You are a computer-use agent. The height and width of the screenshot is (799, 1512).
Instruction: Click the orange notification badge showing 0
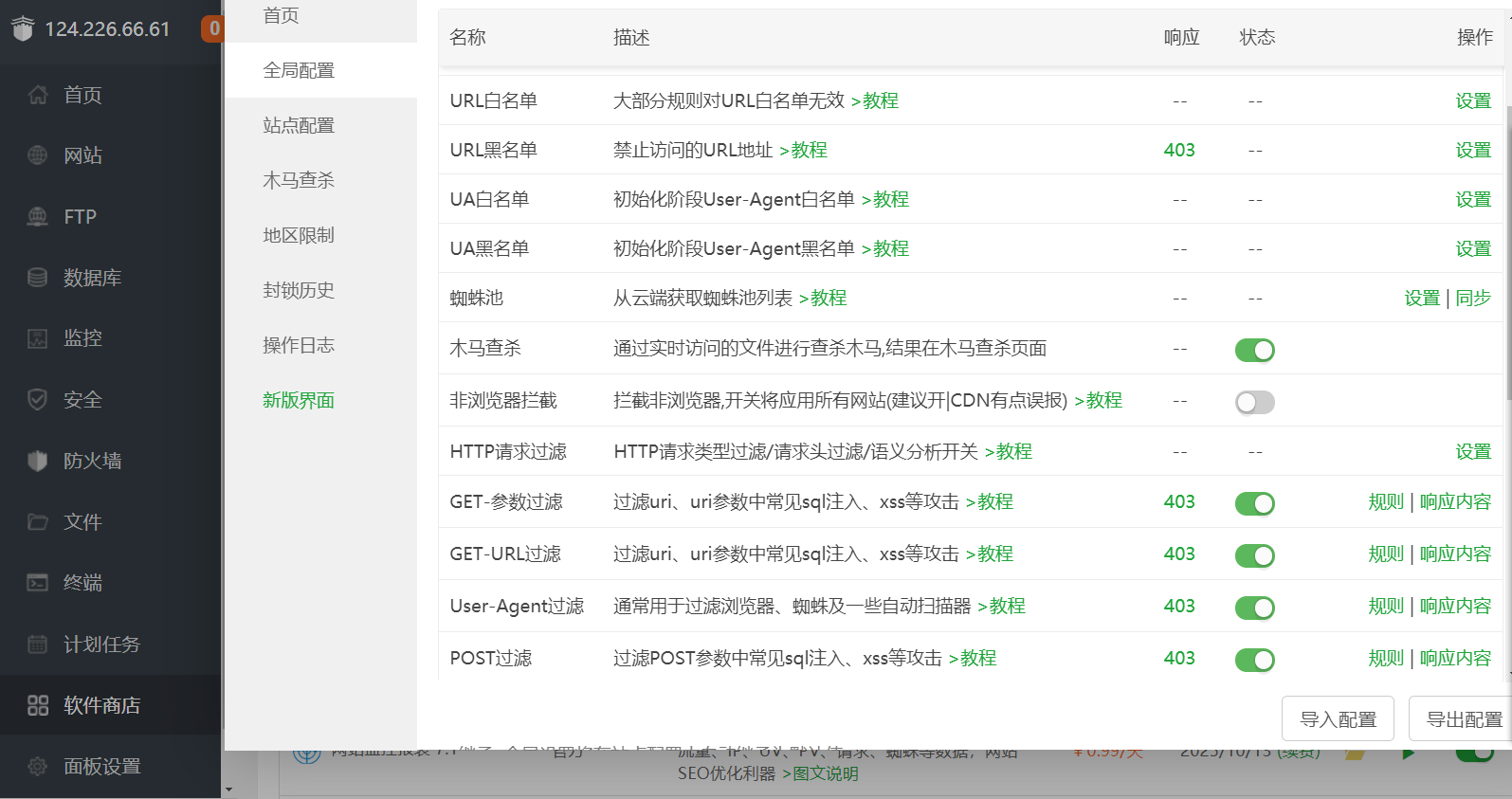coord(212,28)
